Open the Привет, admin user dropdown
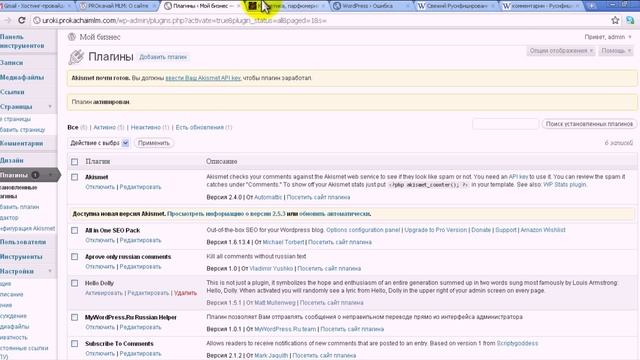640x360 pixels. pyautogui.click(x=608, y=37)
